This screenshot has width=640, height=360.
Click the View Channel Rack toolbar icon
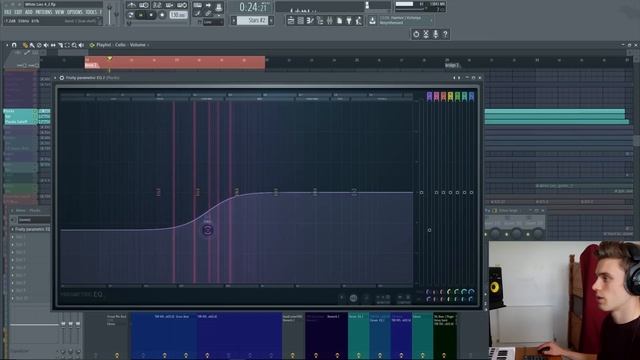(x=300, y=20)
